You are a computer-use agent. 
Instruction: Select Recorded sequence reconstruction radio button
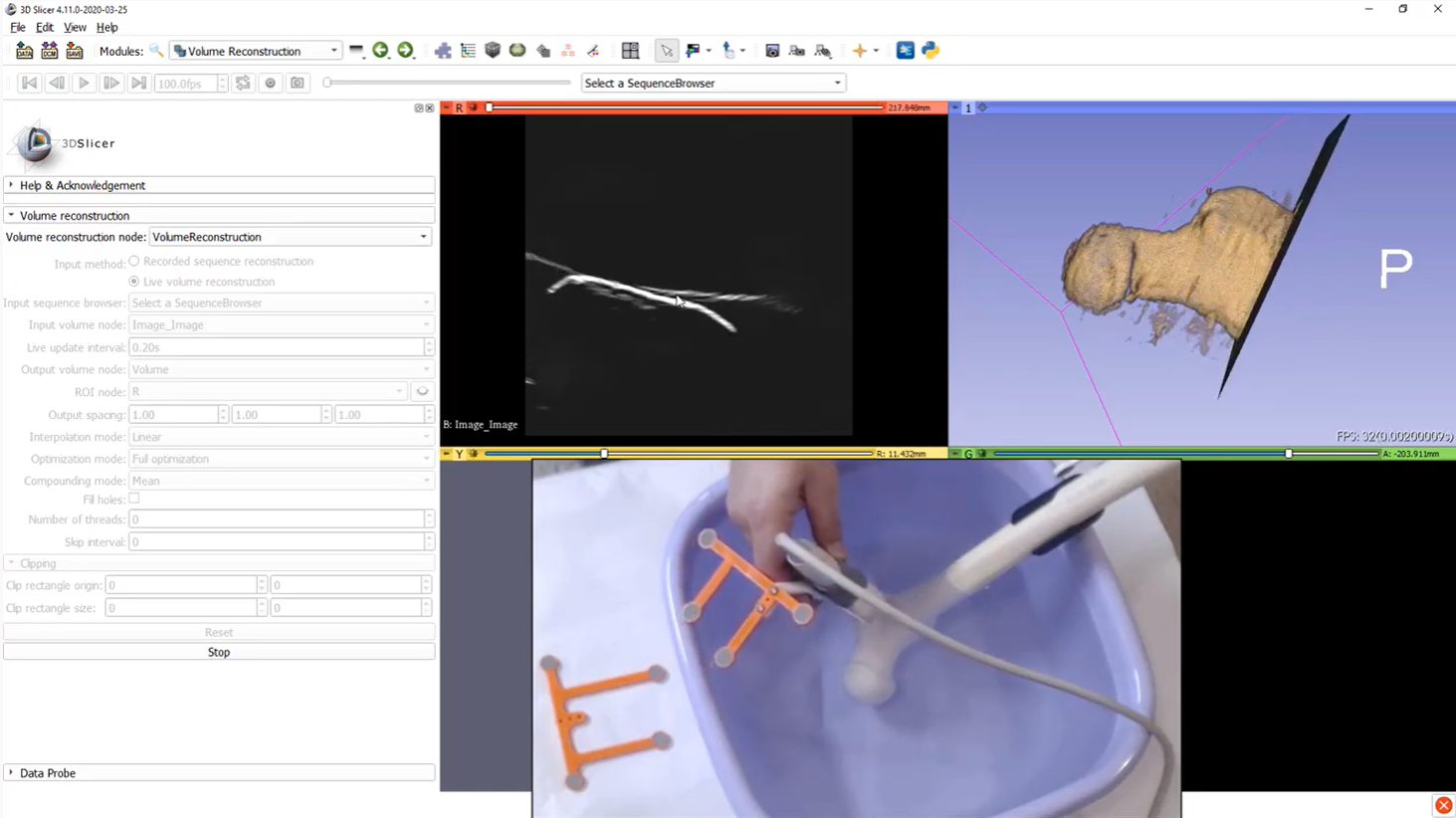coord(134,262)
